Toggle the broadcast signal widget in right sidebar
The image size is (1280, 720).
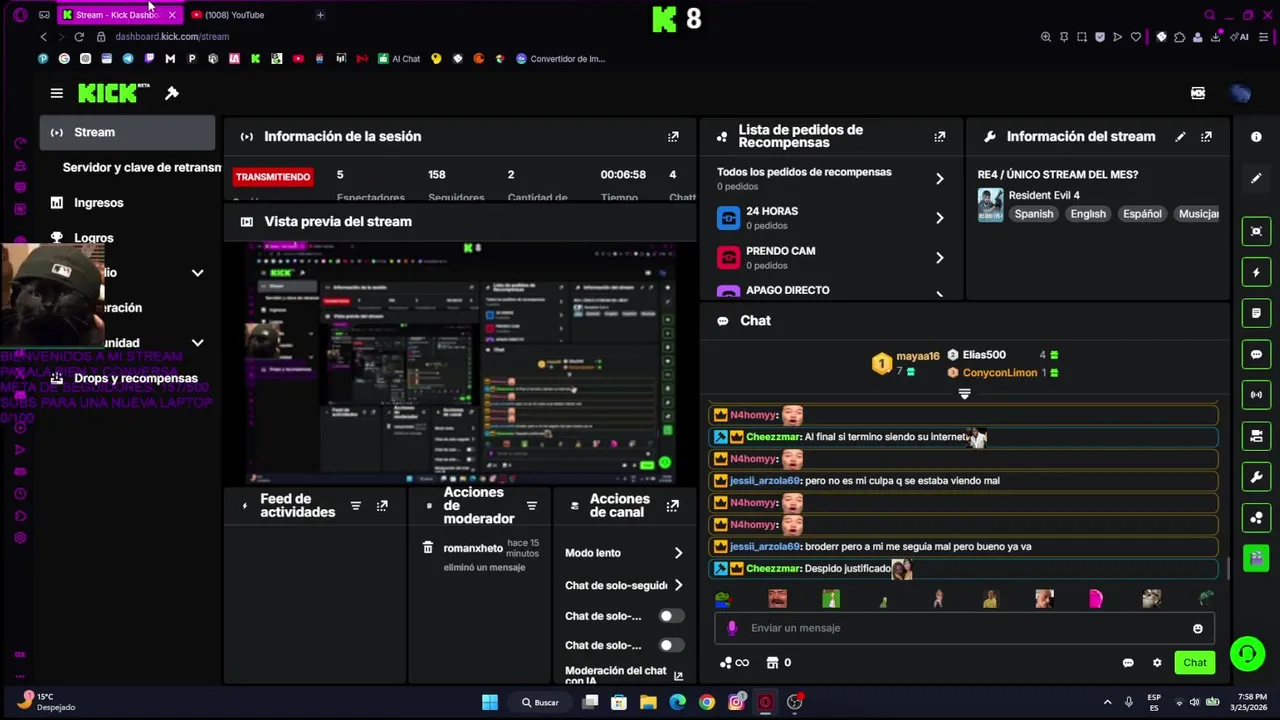1257,395
